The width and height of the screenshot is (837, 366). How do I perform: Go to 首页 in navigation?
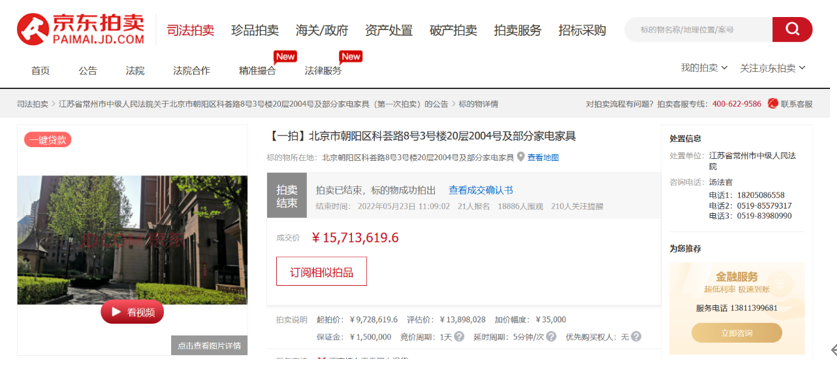click(x=41, y=70)
